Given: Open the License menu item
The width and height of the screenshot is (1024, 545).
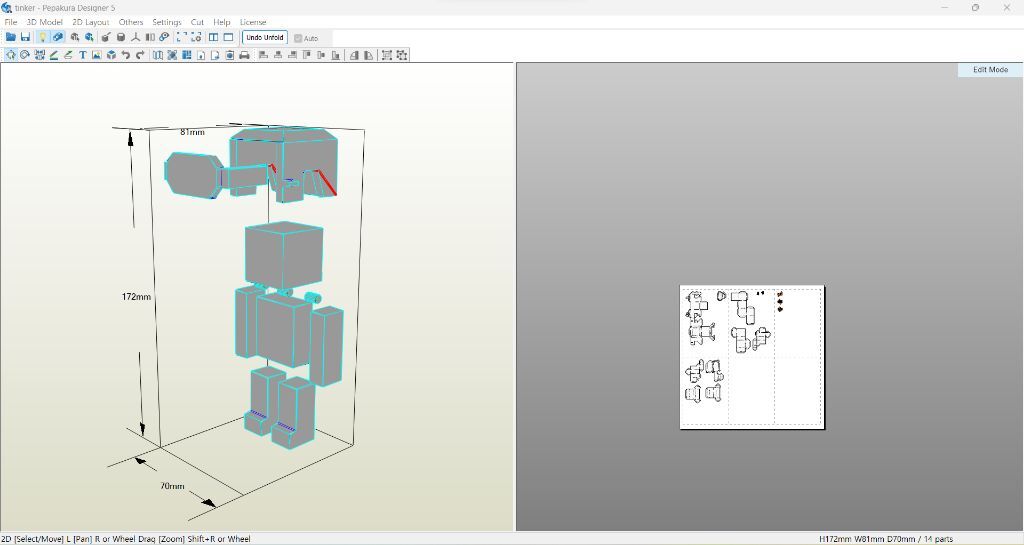Looking at the screenshot, I should tap(253, 22).
